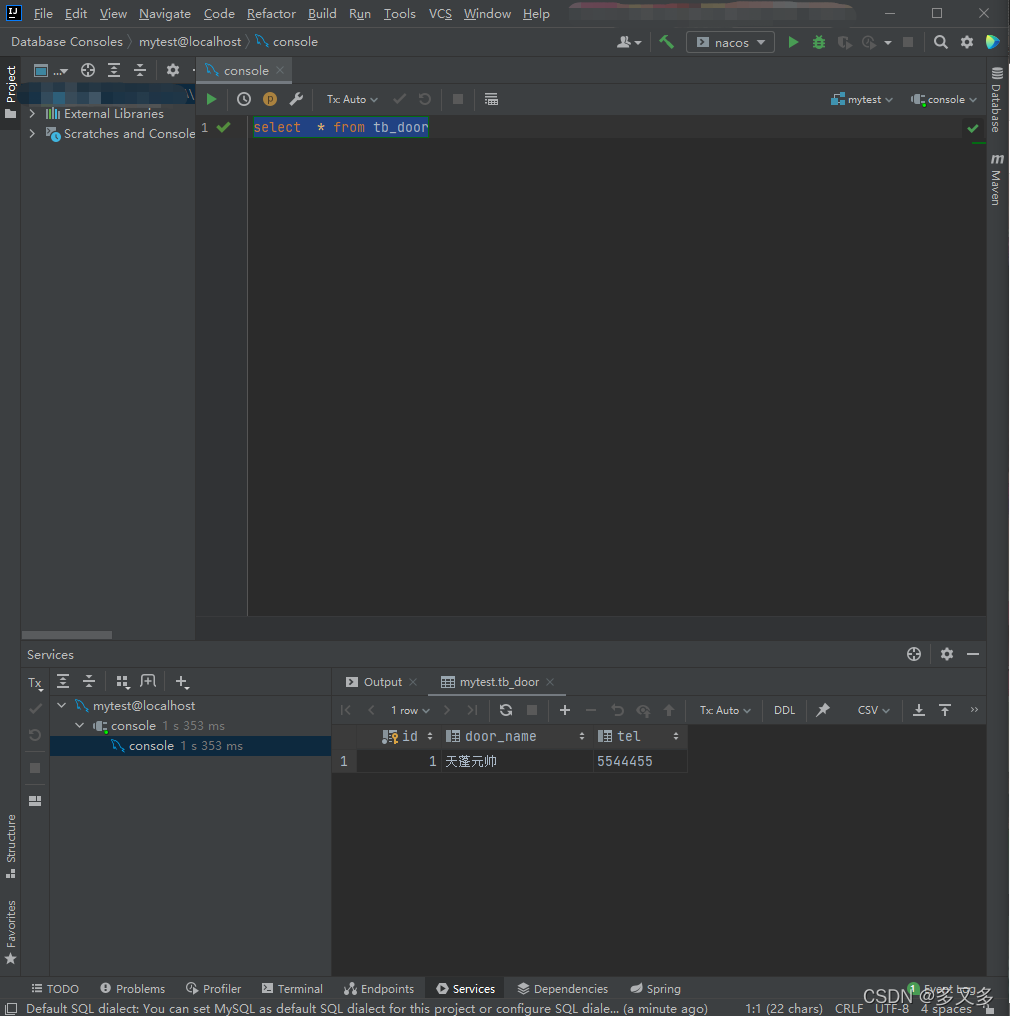Open the Terminal tool window
The width and height of the screenshot is (1010, 1016).
[x=292, y=988]
